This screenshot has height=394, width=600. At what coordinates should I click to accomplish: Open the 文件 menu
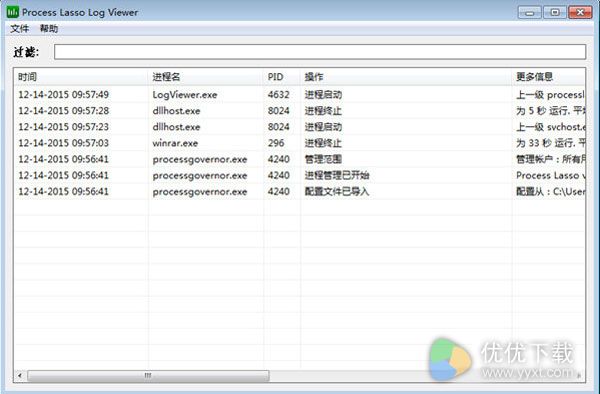click(20, 29)
